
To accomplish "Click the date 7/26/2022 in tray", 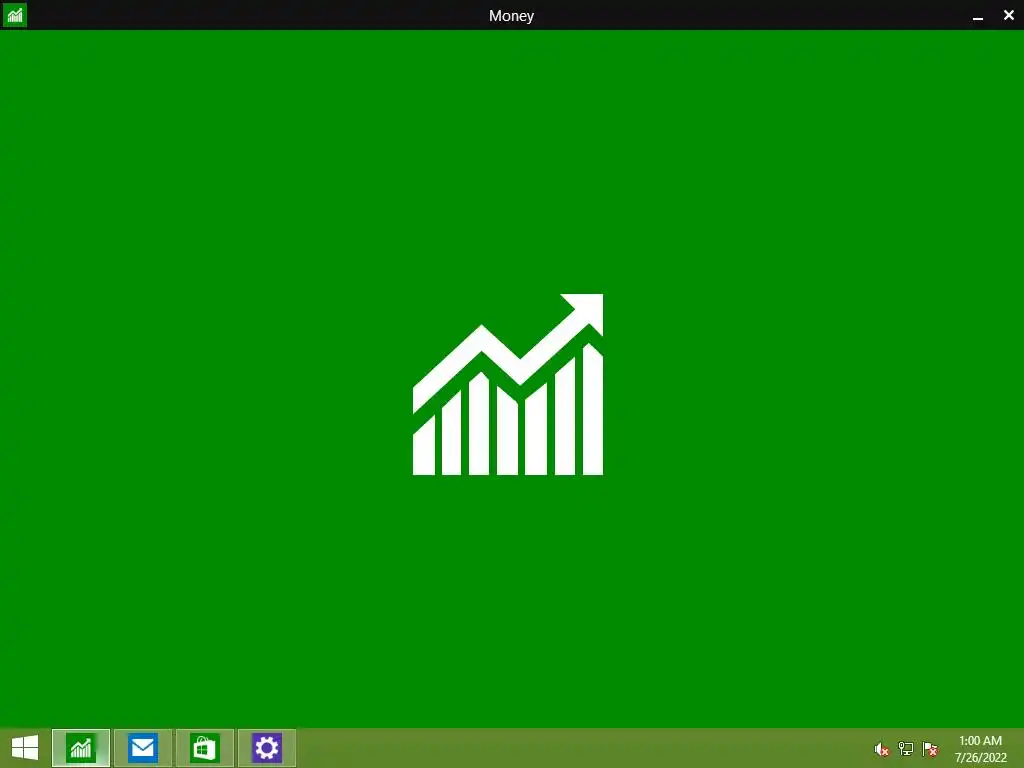I will pos(981,758).
